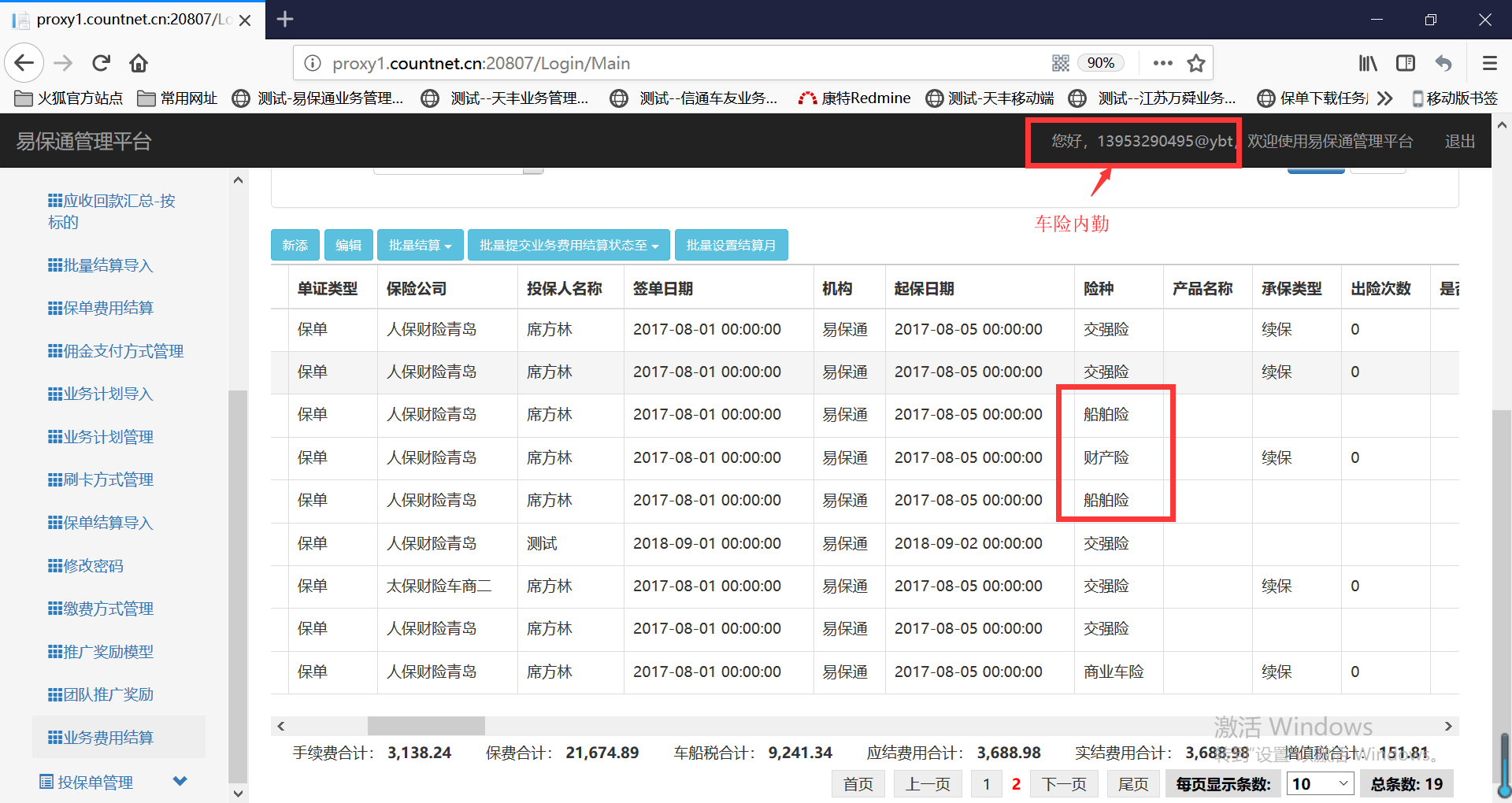Click 退出 to log out
The width and height of the screenshot is (1512, 803).
1459,142
